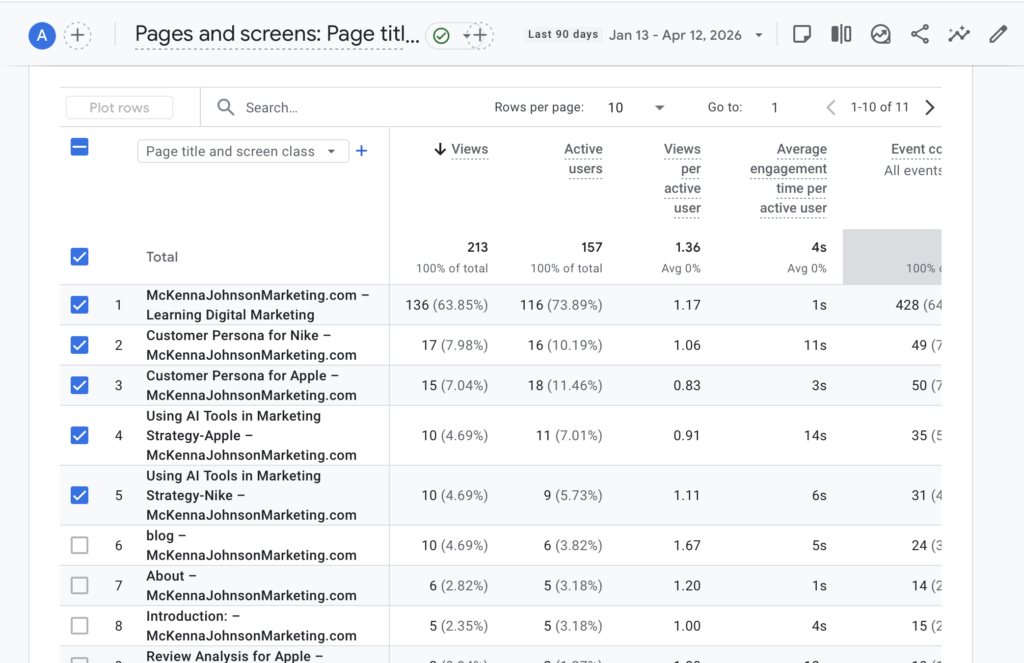Screen dimensions: 1024x663
Task: Toggle the Total row checkbox
Action: (80, 257)
